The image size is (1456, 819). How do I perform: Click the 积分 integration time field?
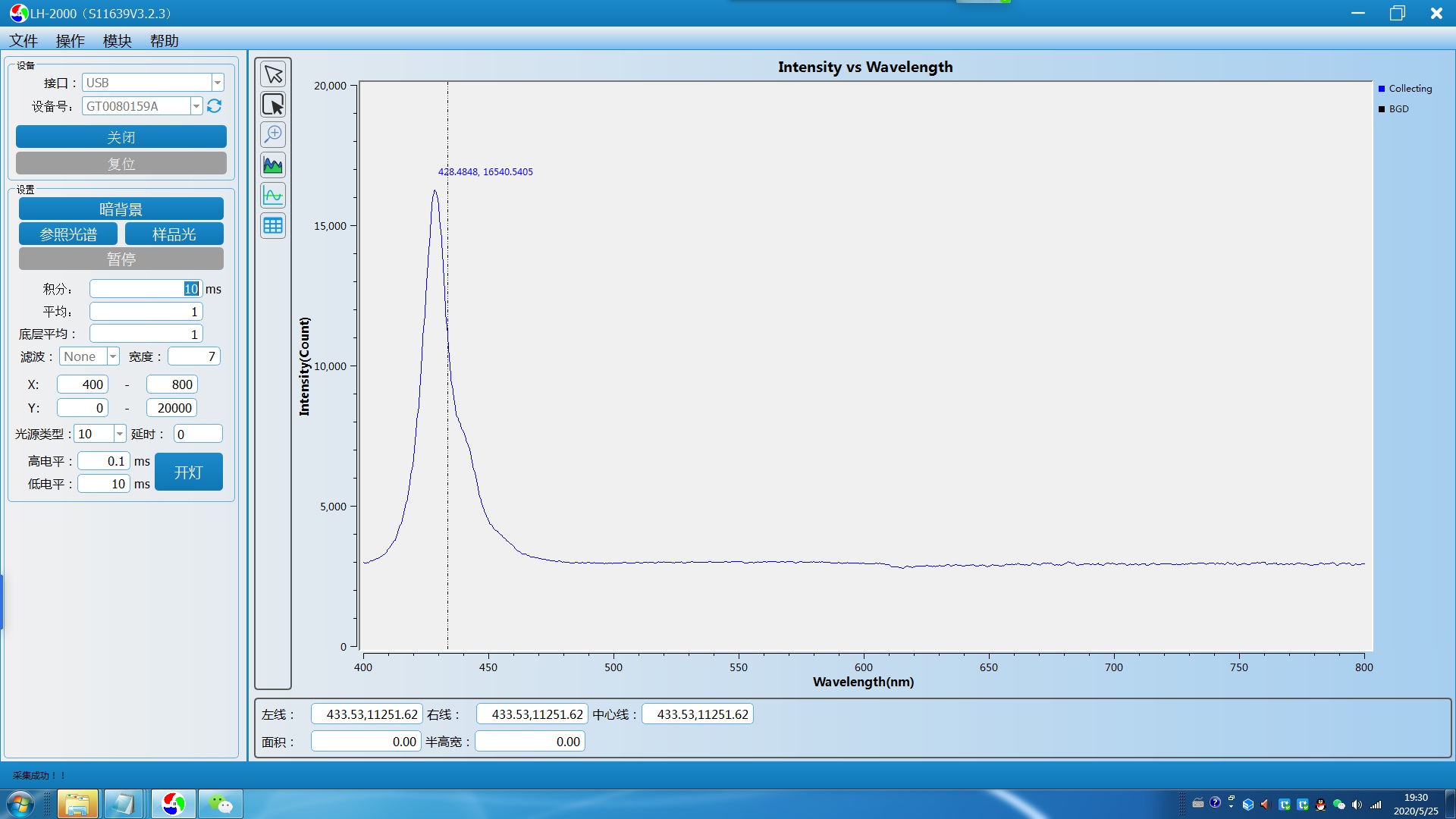pyautogui.click(x=146, y=289)
